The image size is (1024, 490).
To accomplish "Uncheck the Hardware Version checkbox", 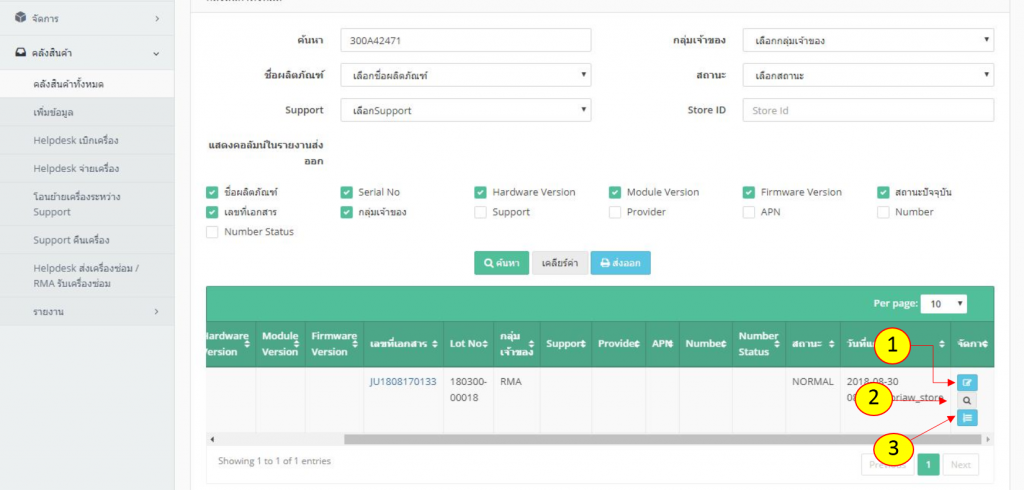I will [x=480, y=192].
